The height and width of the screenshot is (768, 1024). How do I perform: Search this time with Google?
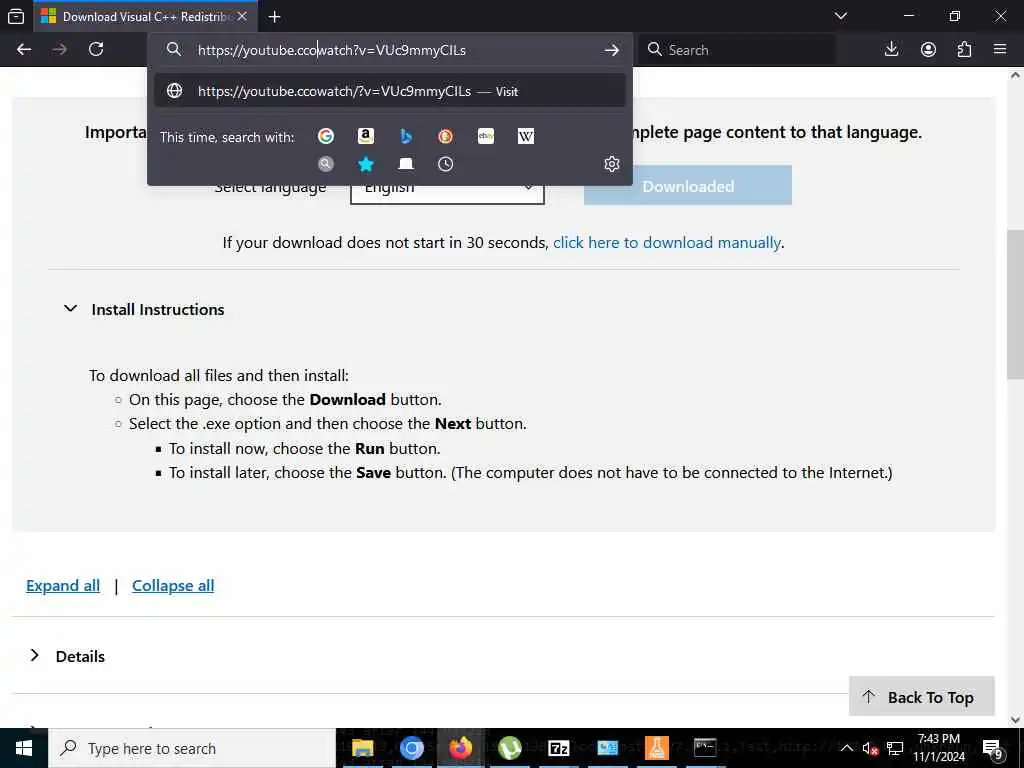tap(326, 136)
